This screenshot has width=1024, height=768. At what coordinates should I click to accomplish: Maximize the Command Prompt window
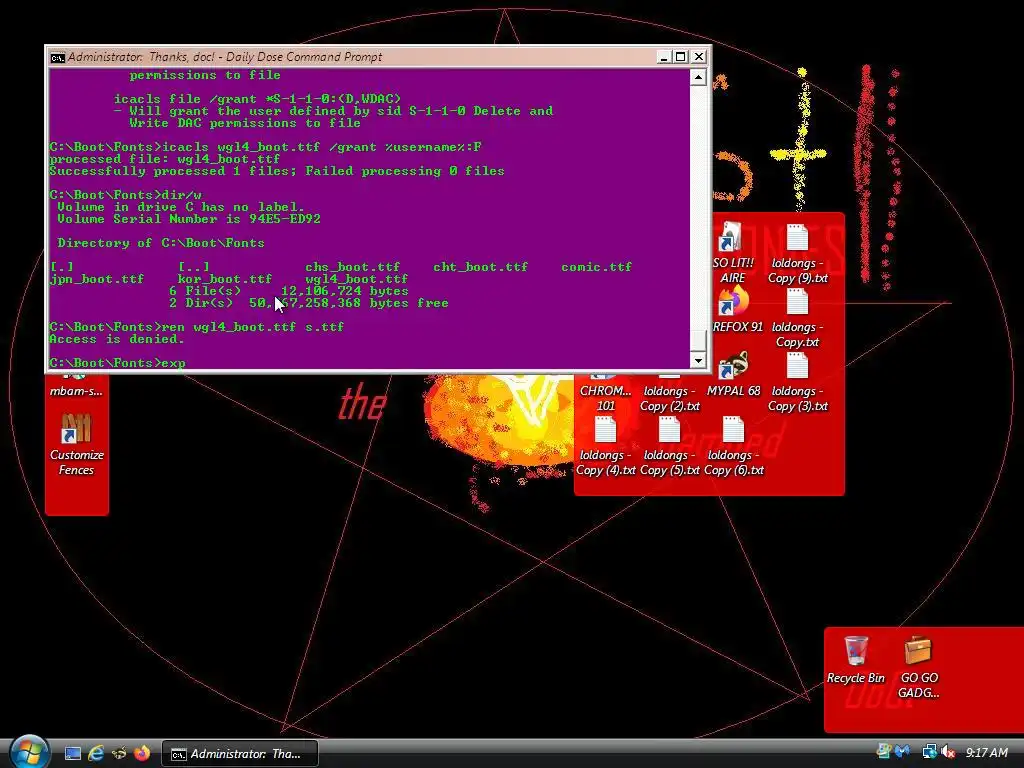[x=680, y=57]
